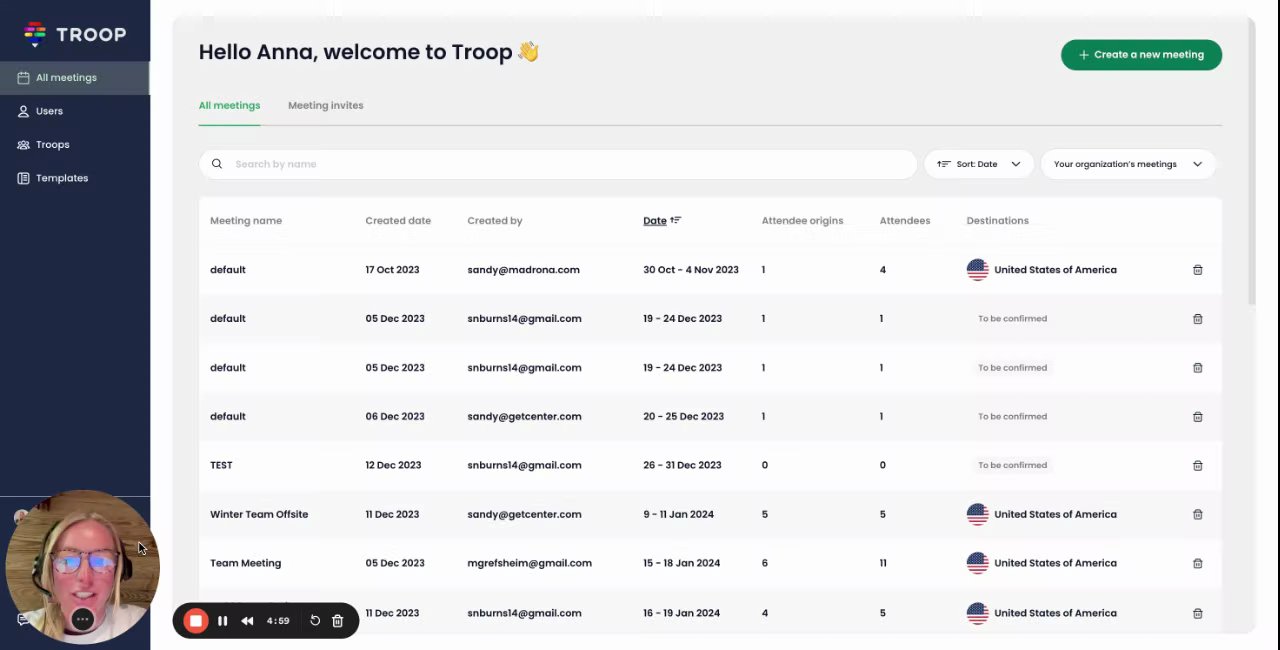Click the document icon beside Templates
The height and width of the screenshot is (650, 1280).
(23, 178)
